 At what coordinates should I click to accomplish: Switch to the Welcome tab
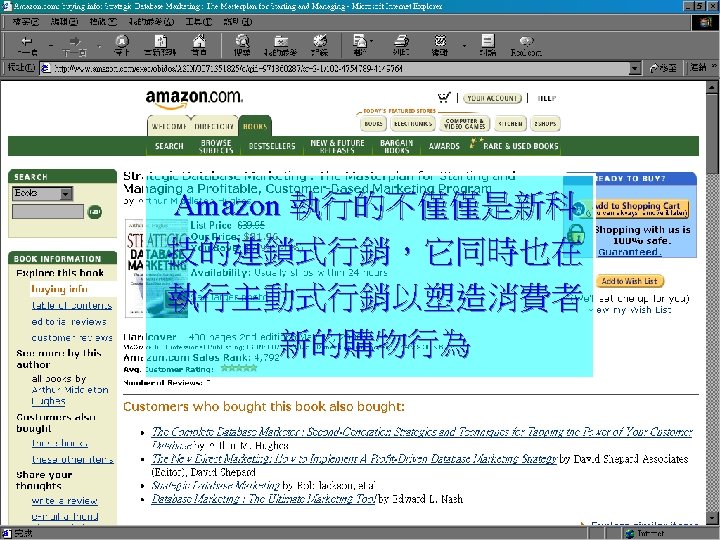(169, 126)
